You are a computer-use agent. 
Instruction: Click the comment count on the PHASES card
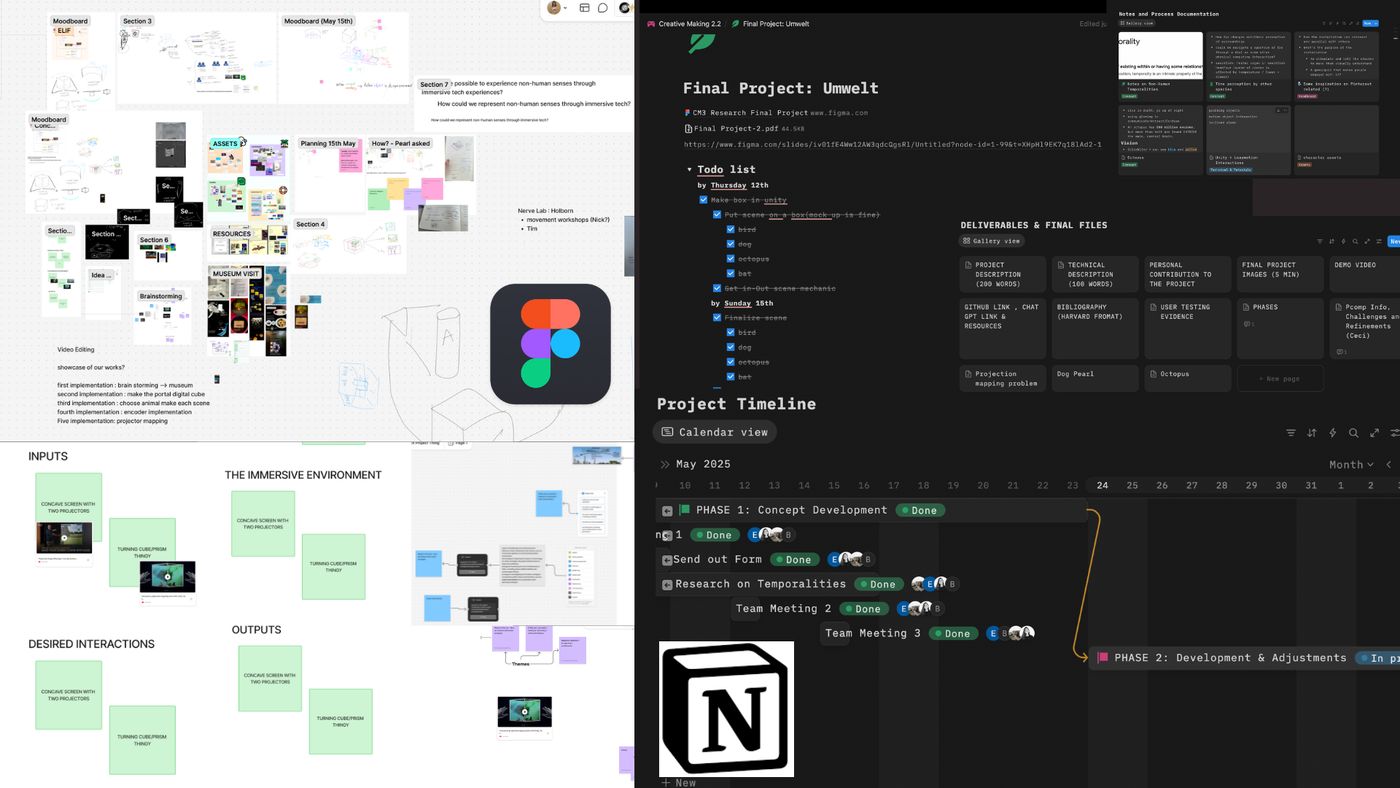[1248, 324]
